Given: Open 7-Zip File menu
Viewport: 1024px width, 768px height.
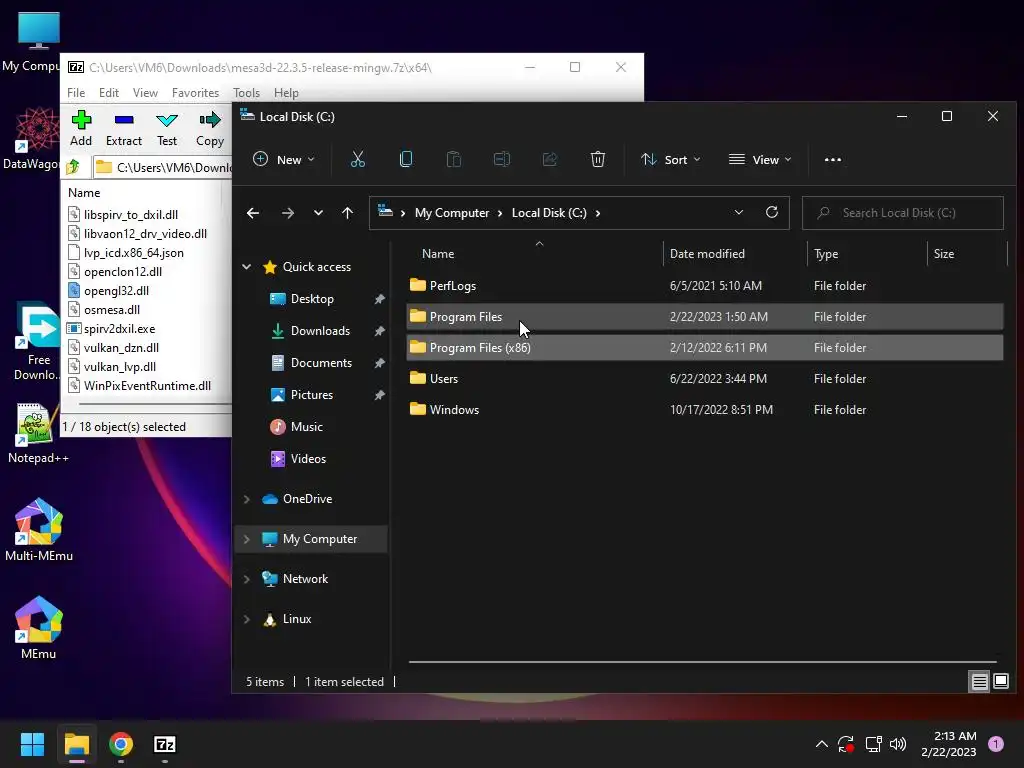Looking at the screenshot, I should click(x=76, y=93).
